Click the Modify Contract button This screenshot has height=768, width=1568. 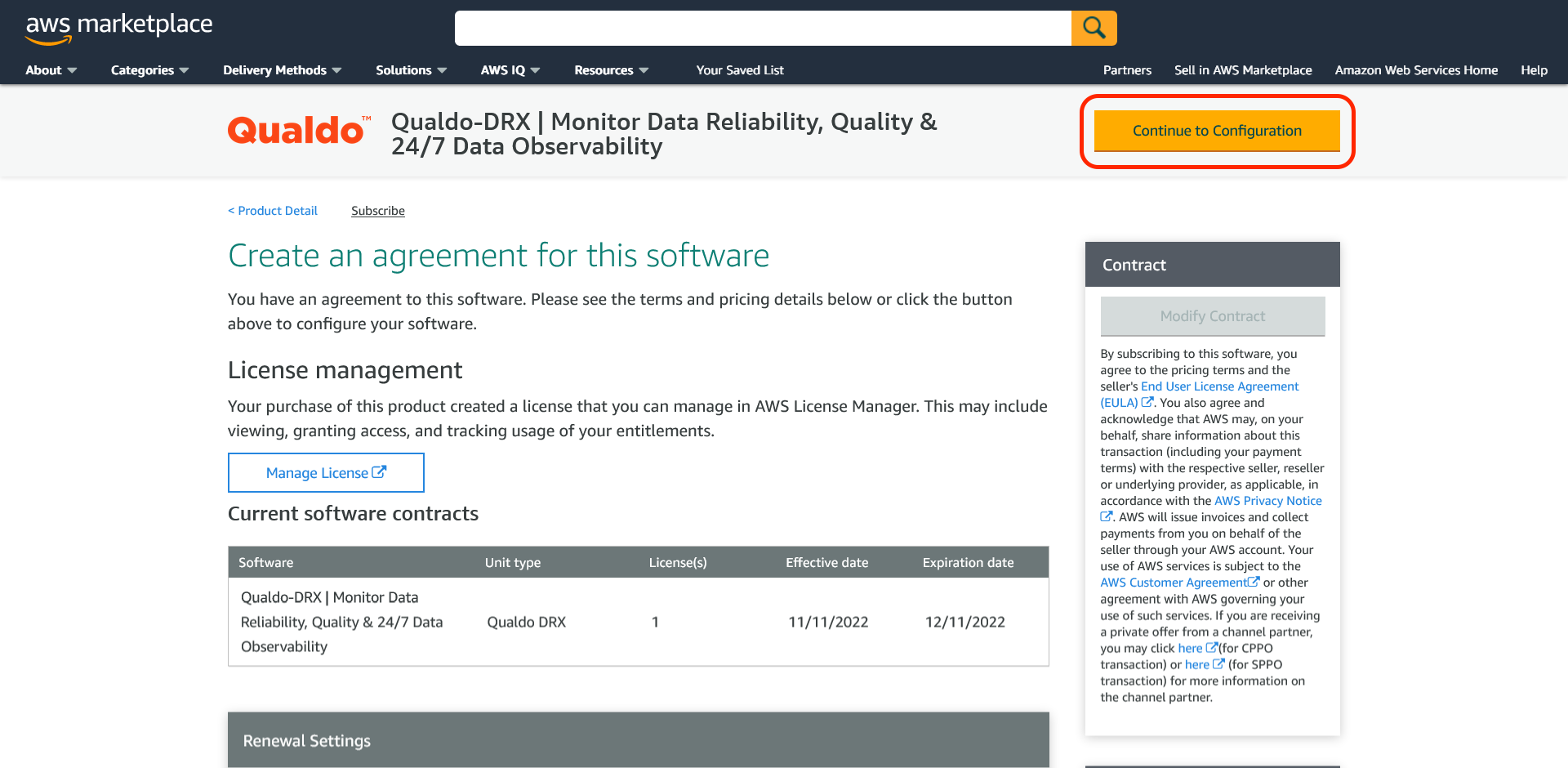(1213, 316)
